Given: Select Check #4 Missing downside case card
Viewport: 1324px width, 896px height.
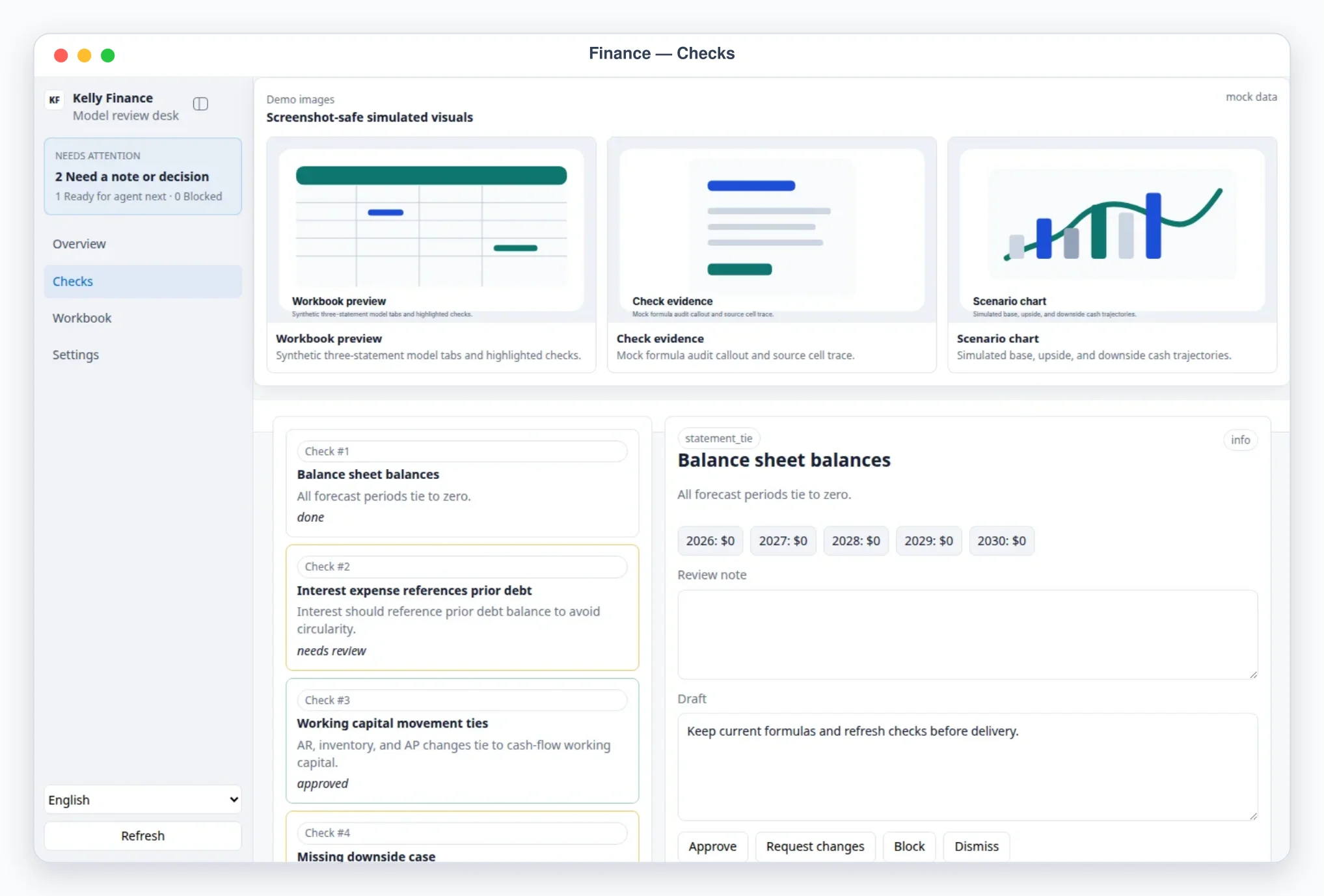Looking at the screenshot, I should (x=462, y=837).
